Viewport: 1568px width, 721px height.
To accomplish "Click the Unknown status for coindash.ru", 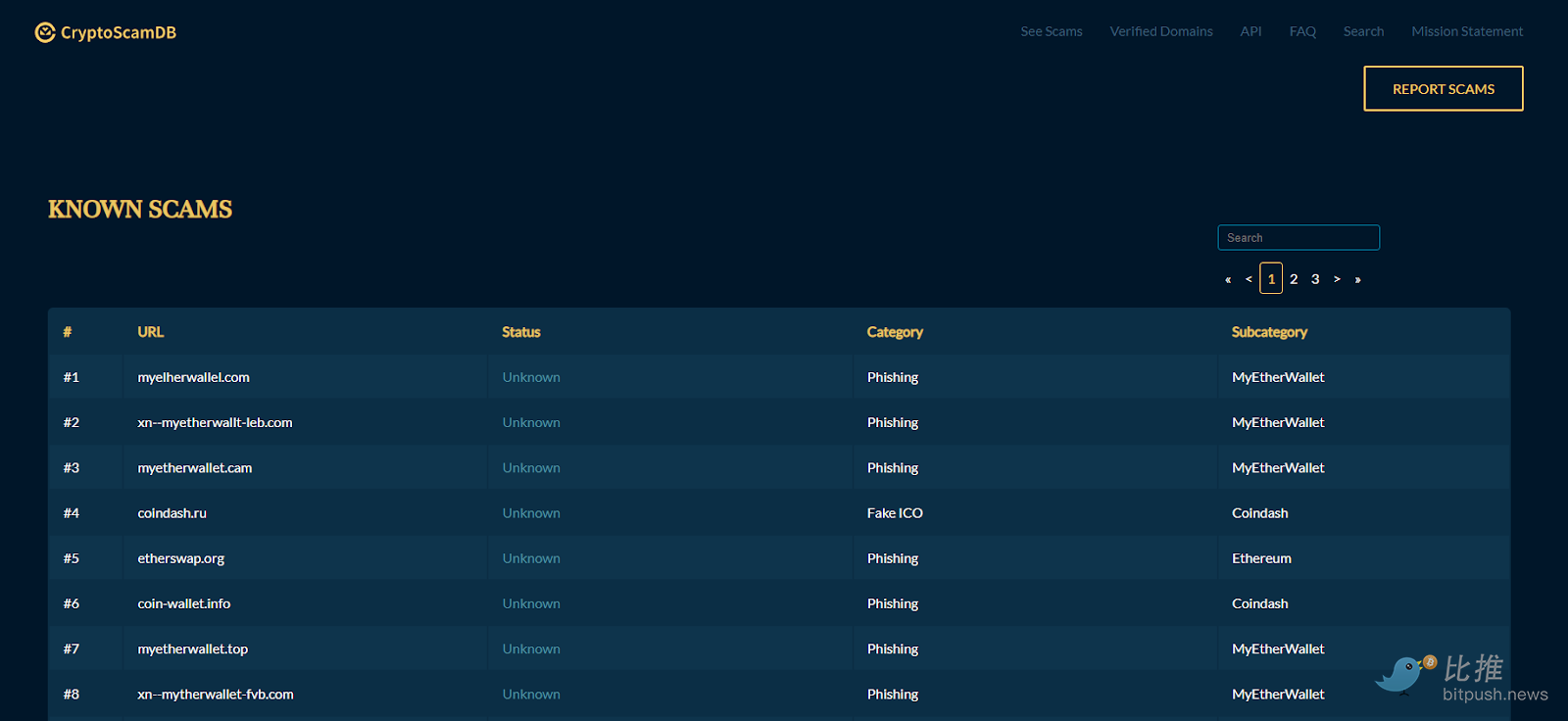I will [x=531, y=512].
